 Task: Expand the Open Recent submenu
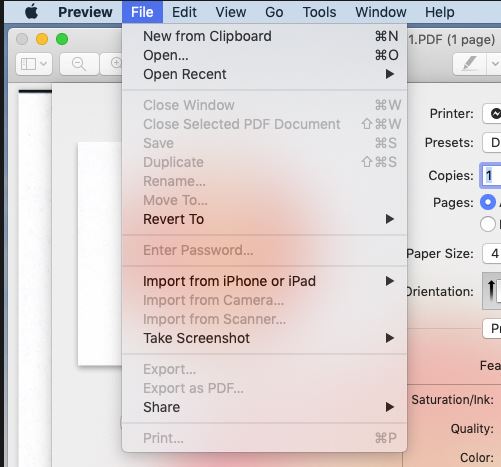point(265,74)
